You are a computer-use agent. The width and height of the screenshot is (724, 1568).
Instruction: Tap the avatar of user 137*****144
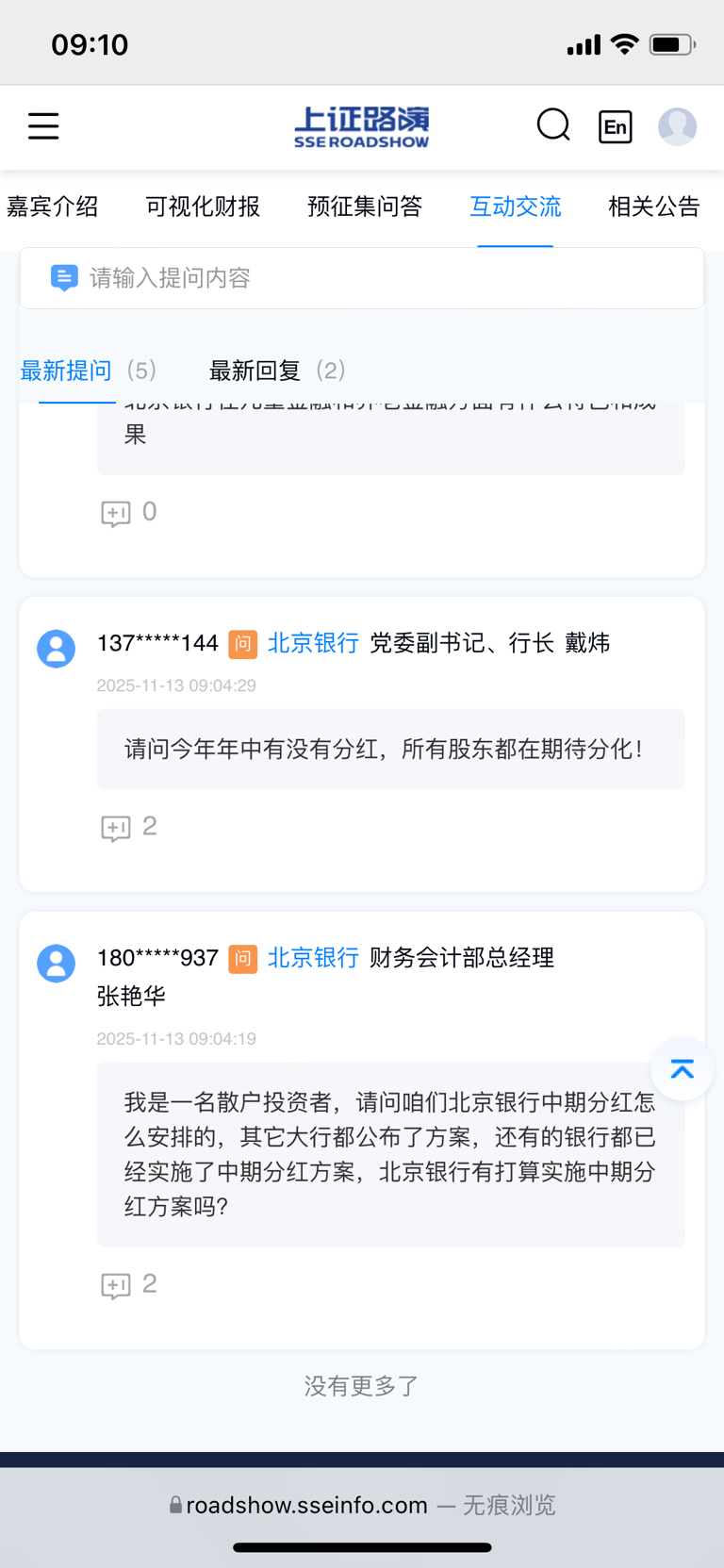click(x=56, y=649)
